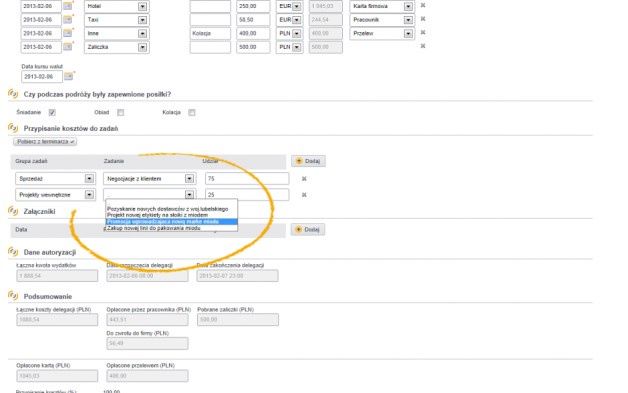Viewport: 628px width, 393px height.
Task: Click the Taxi row's empty description field
Action: [x=210, y=20]
